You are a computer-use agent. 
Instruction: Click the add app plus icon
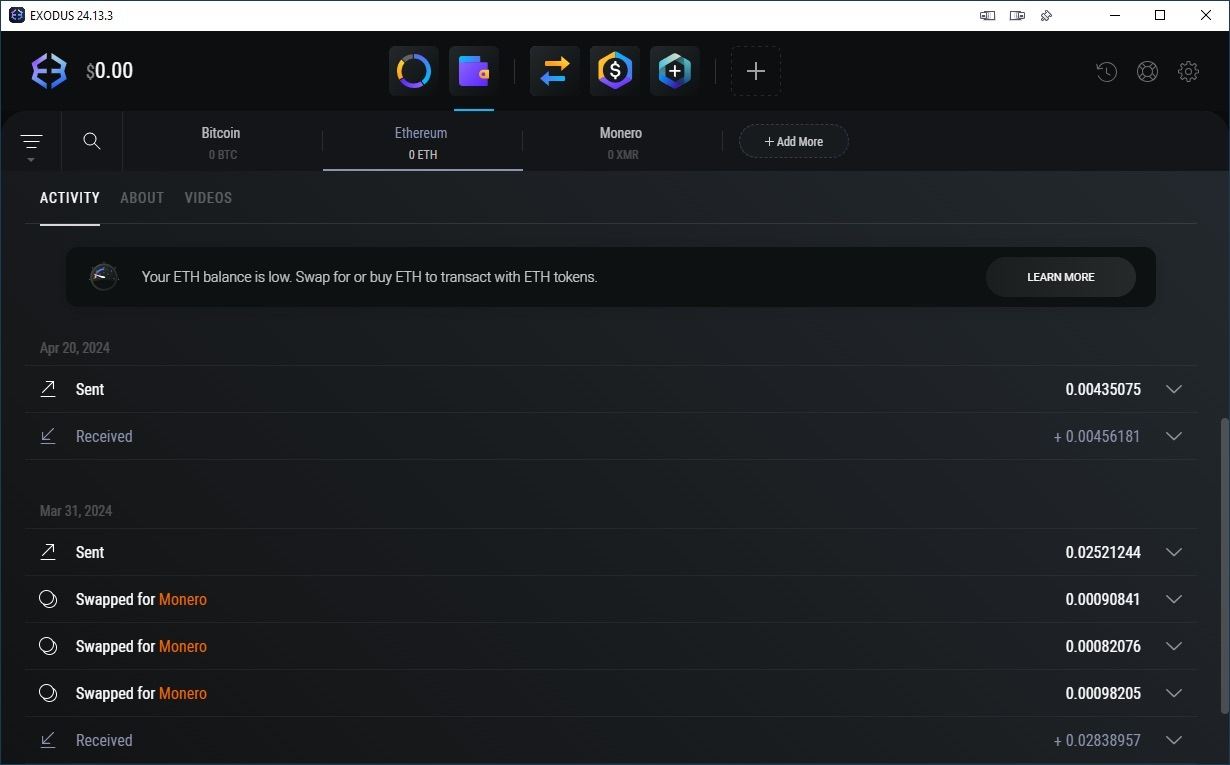point(756,71)
